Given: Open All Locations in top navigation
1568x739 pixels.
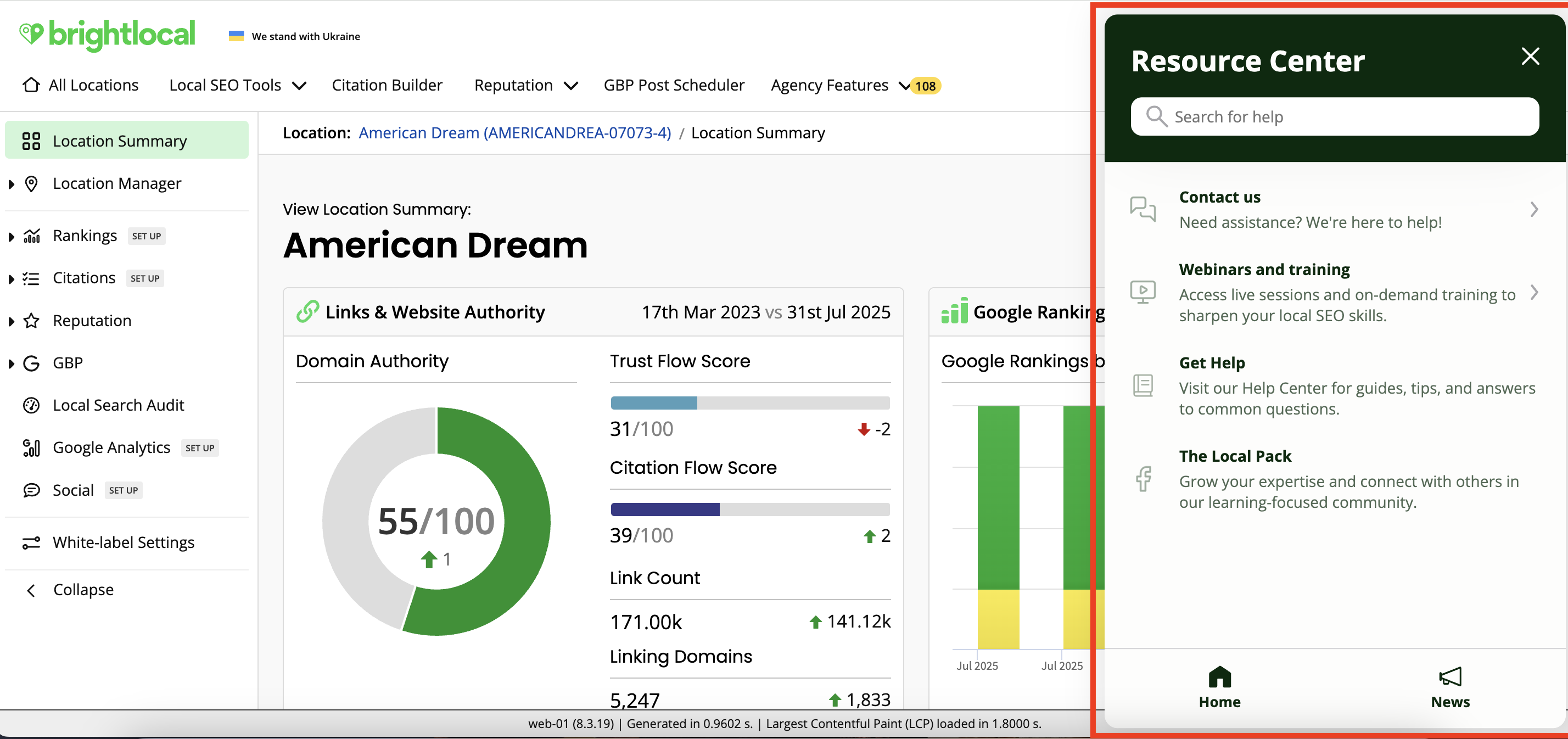Looking at the screenshot, I should pos(80,85).
